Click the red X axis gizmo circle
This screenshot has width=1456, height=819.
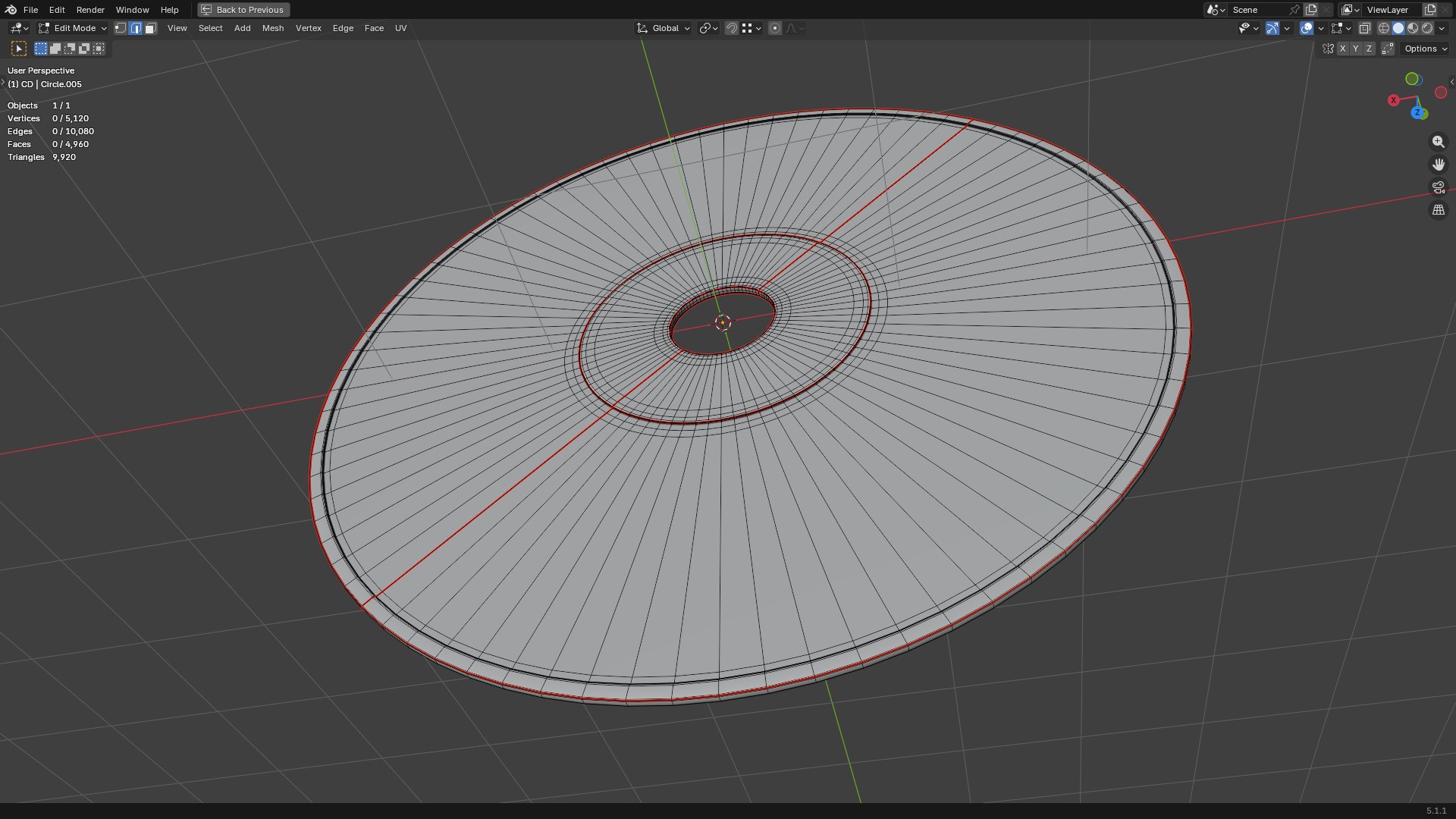tap(1393, 100)
